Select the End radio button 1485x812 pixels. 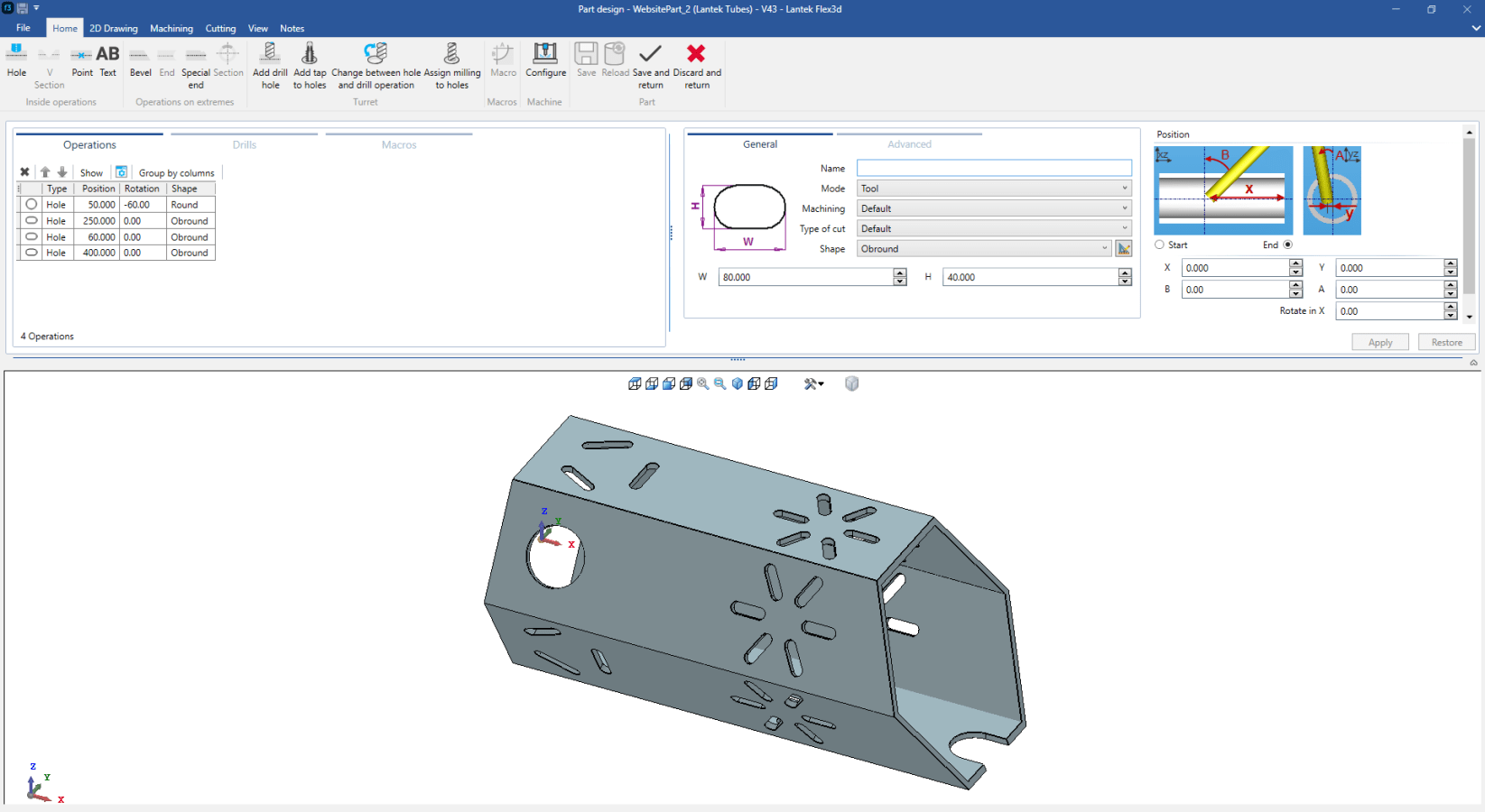[x=1287, y=245]
